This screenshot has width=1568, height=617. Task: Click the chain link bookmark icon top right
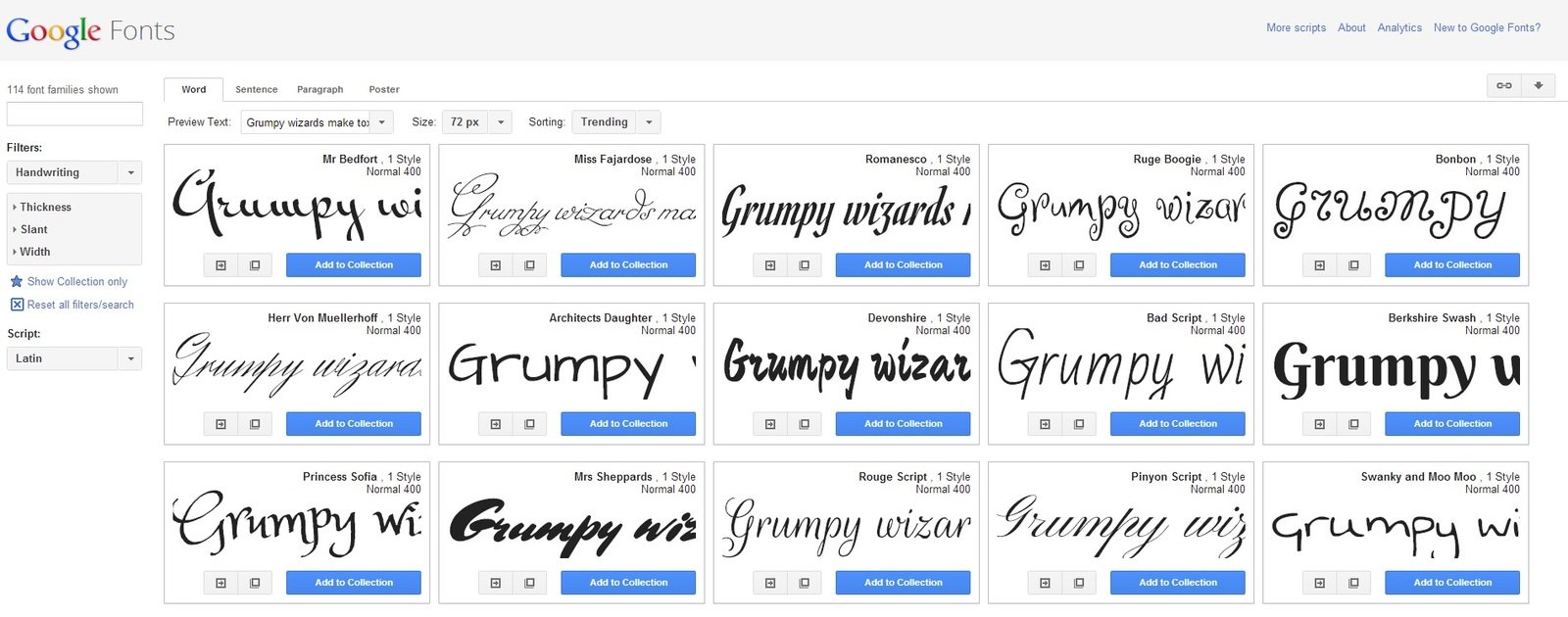(x=1504, y=85)
